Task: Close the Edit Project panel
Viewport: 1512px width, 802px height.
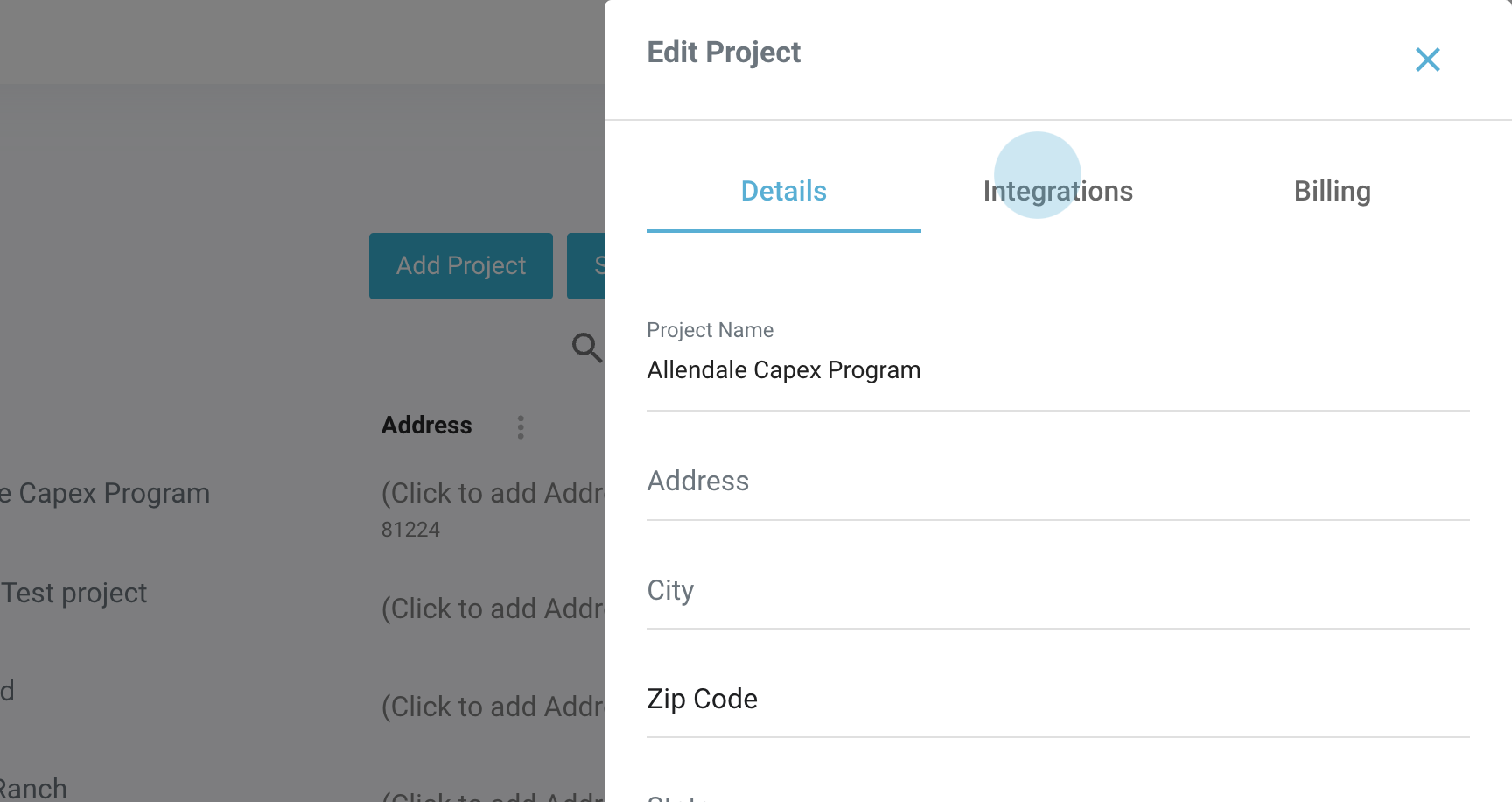Action: pos(1427,60)
